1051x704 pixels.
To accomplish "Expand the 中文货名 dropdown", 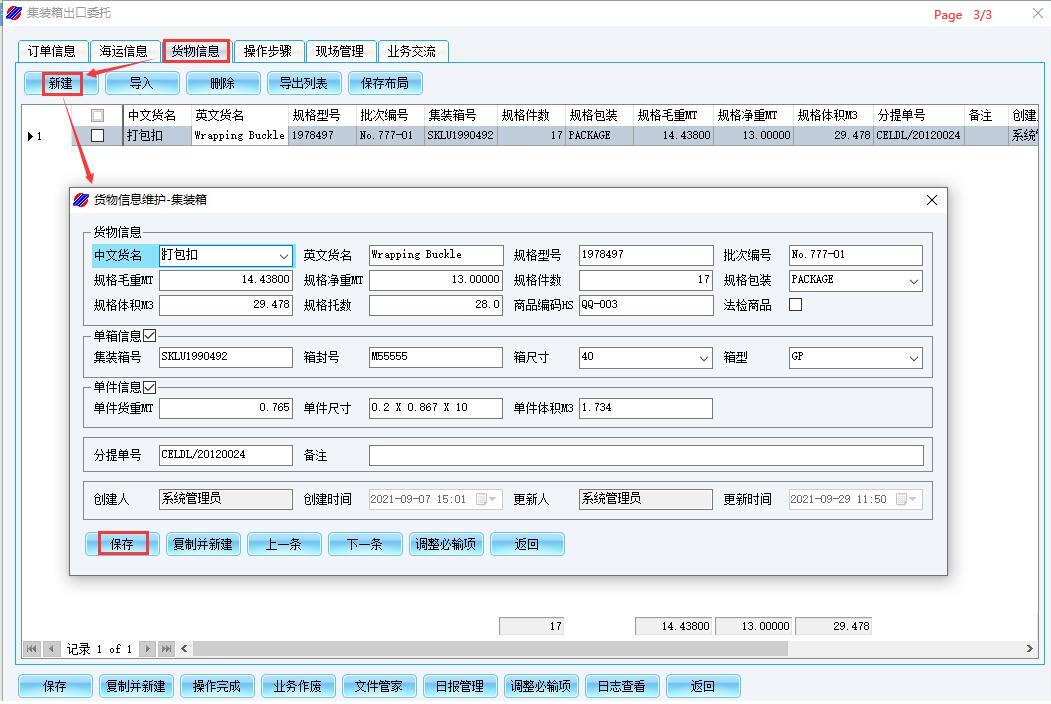I will pos(284,256).
